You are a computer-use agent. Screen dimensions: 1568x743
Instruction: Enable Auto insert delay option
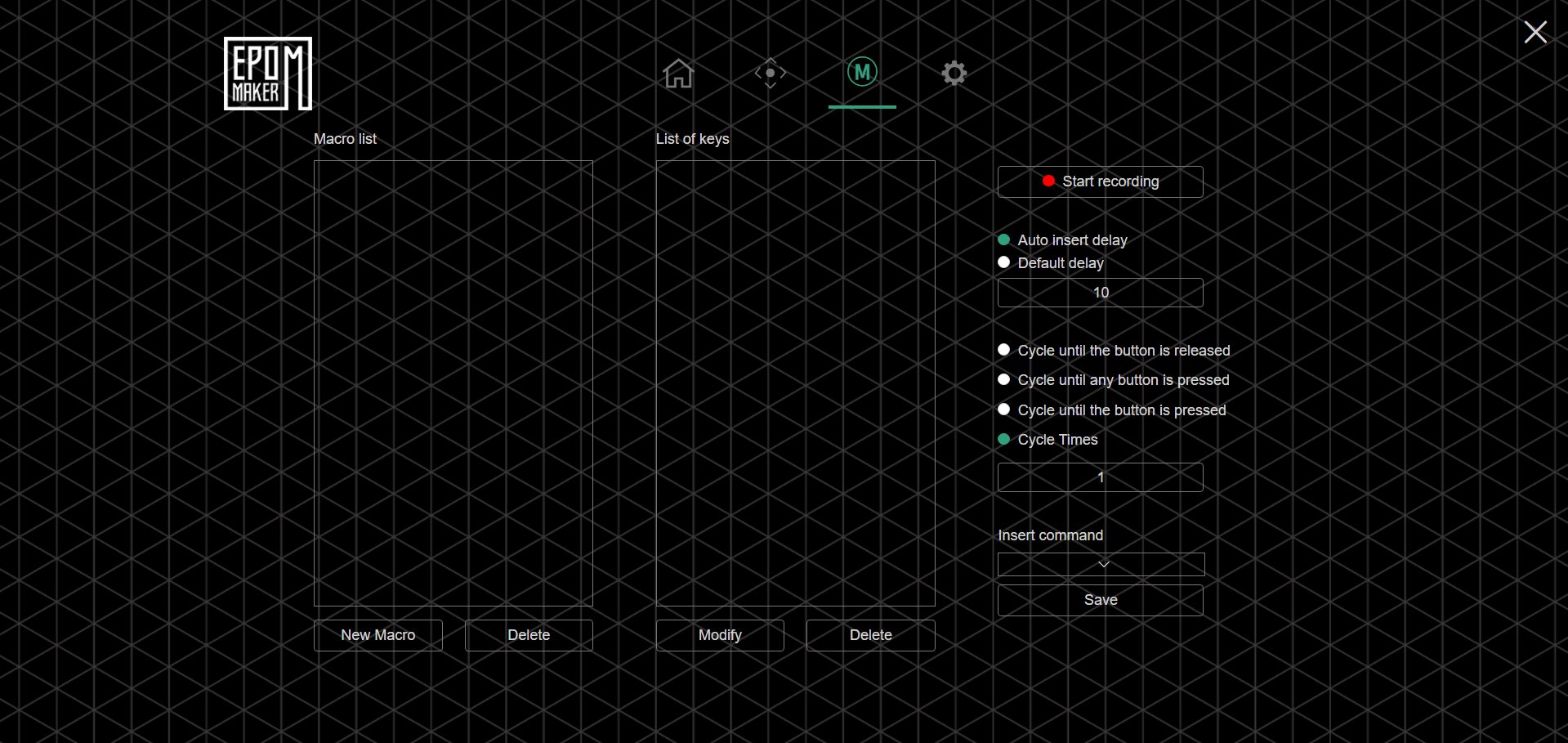[1004, 240]
